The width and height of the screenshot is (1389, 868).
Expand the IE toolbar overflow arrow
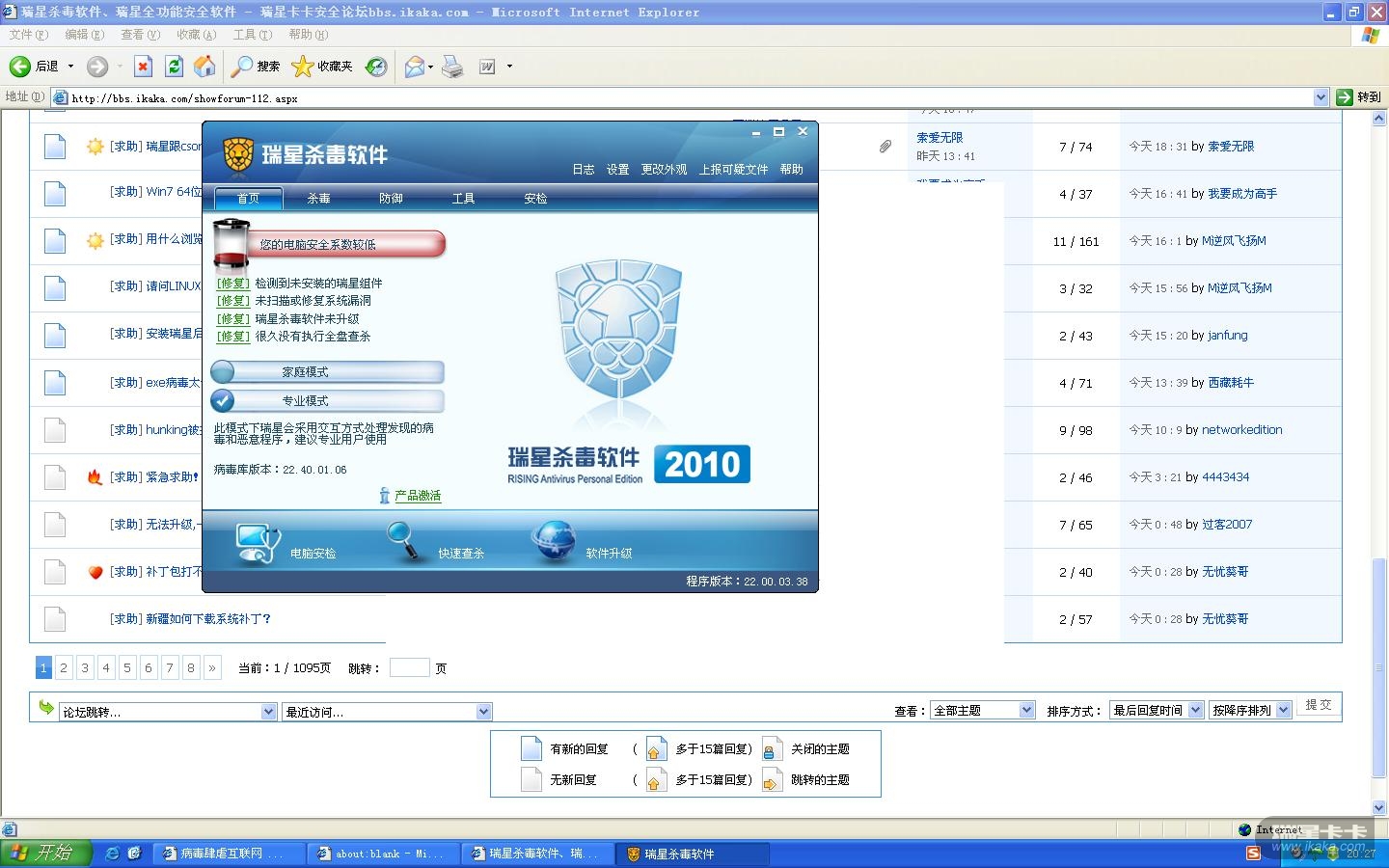point(509,67)
